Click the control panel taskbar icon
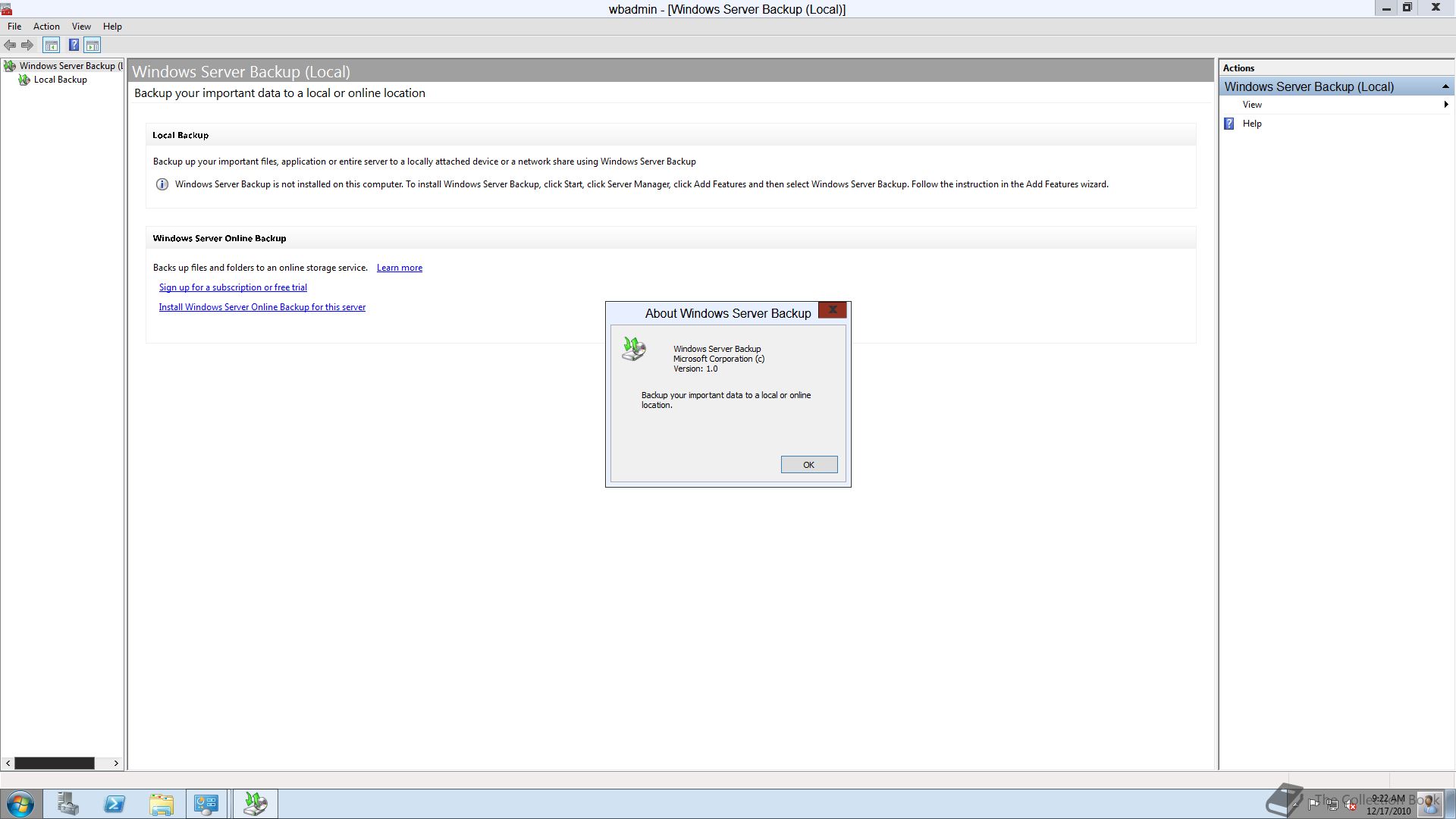This screenshot has height=819, width=1456. point(206,804)
